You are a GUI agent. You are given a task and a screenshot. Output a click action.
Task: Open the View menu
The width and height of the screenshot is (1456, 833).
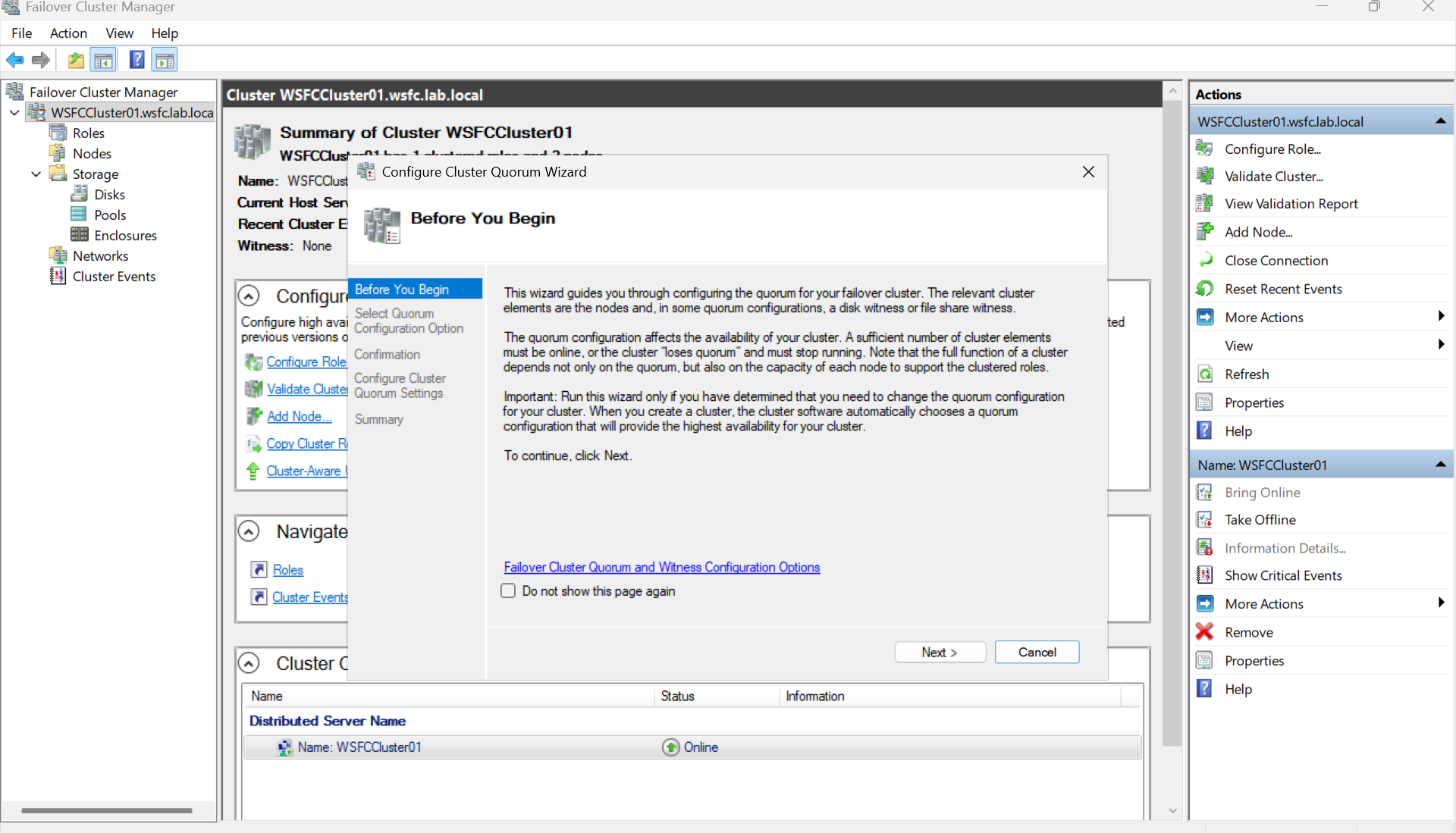pos(119,33)
